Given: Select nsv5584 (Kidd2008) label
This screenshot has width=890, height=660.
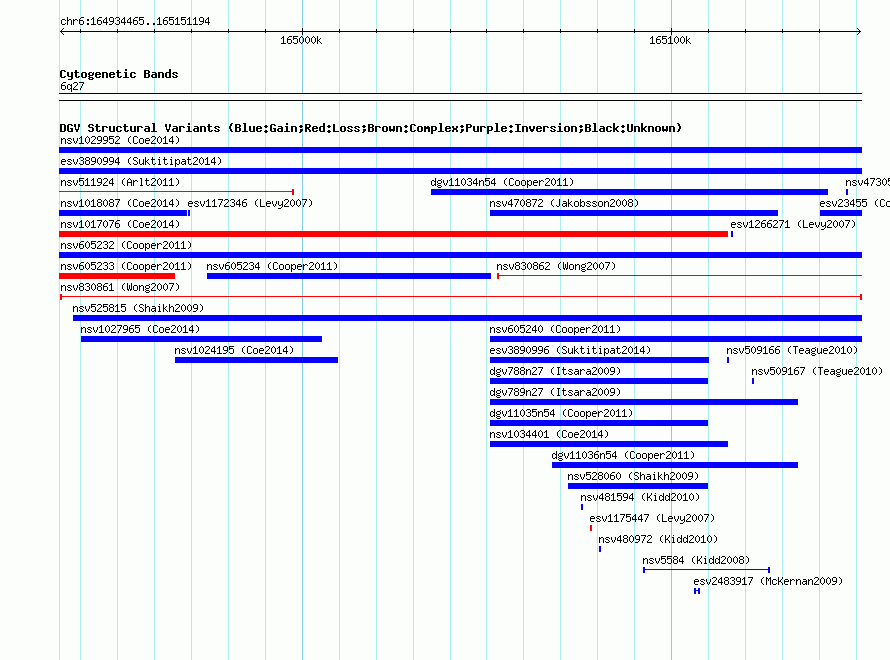Looking at the screenshot, I should pos(696,560).
